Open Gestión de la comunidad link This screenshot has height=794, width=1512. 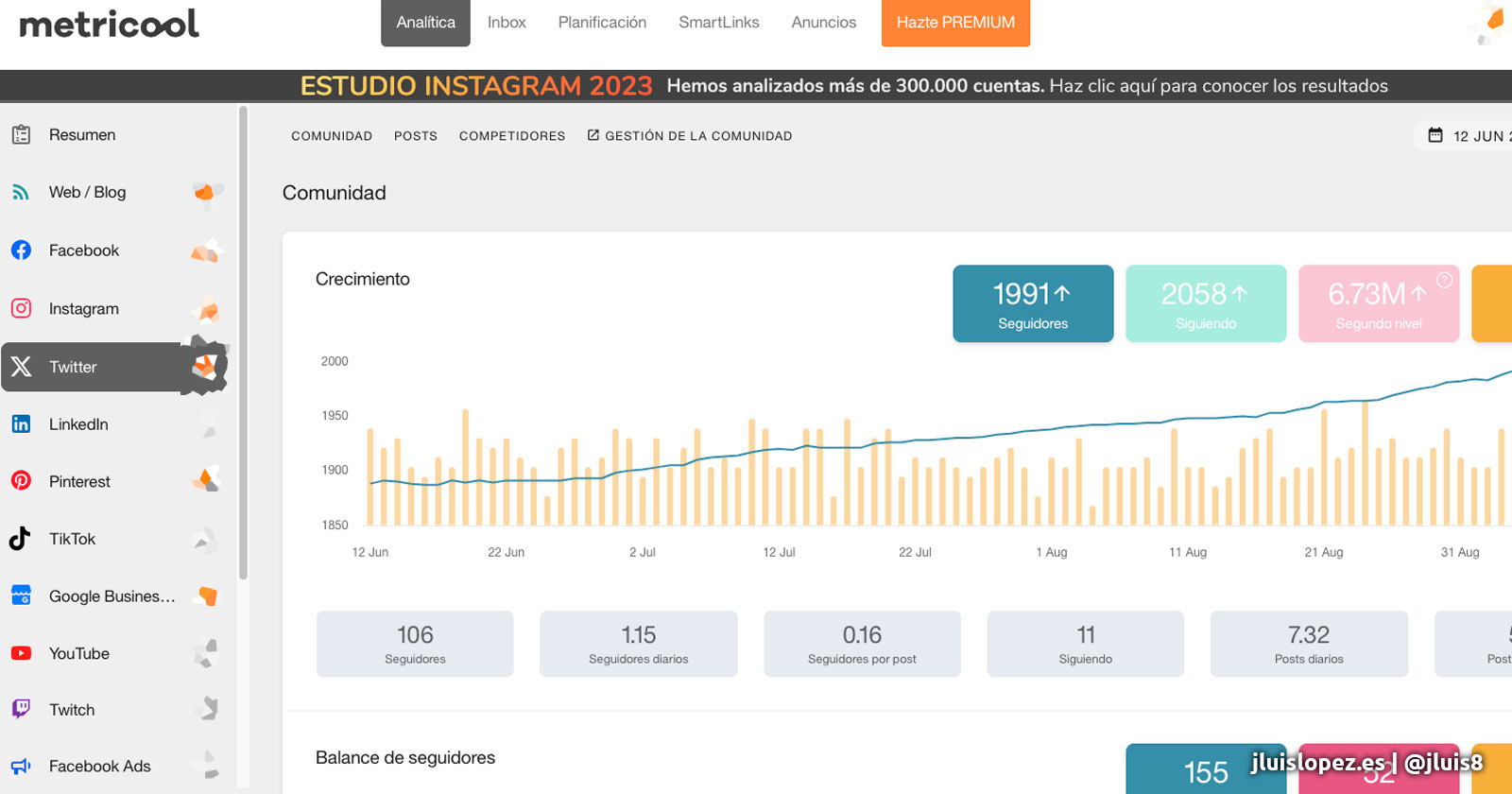690,136
